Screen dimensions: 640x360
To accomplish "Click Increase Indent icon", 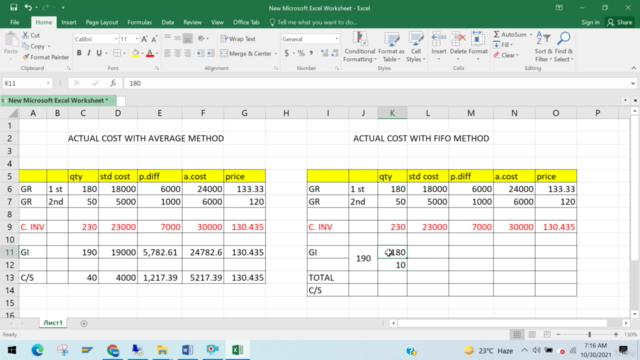I will [211, 53].
